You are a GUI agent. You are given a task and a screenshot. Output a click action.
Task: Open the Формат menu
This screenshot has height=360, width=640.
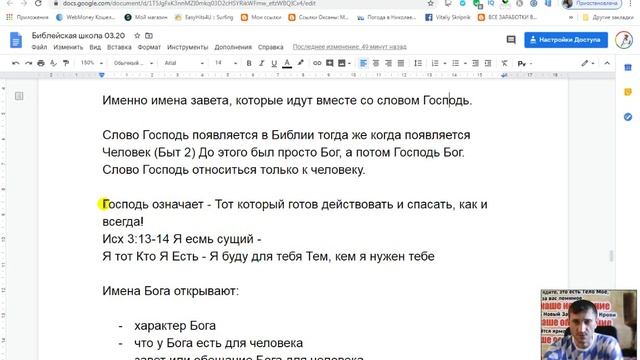click(149, 47)
